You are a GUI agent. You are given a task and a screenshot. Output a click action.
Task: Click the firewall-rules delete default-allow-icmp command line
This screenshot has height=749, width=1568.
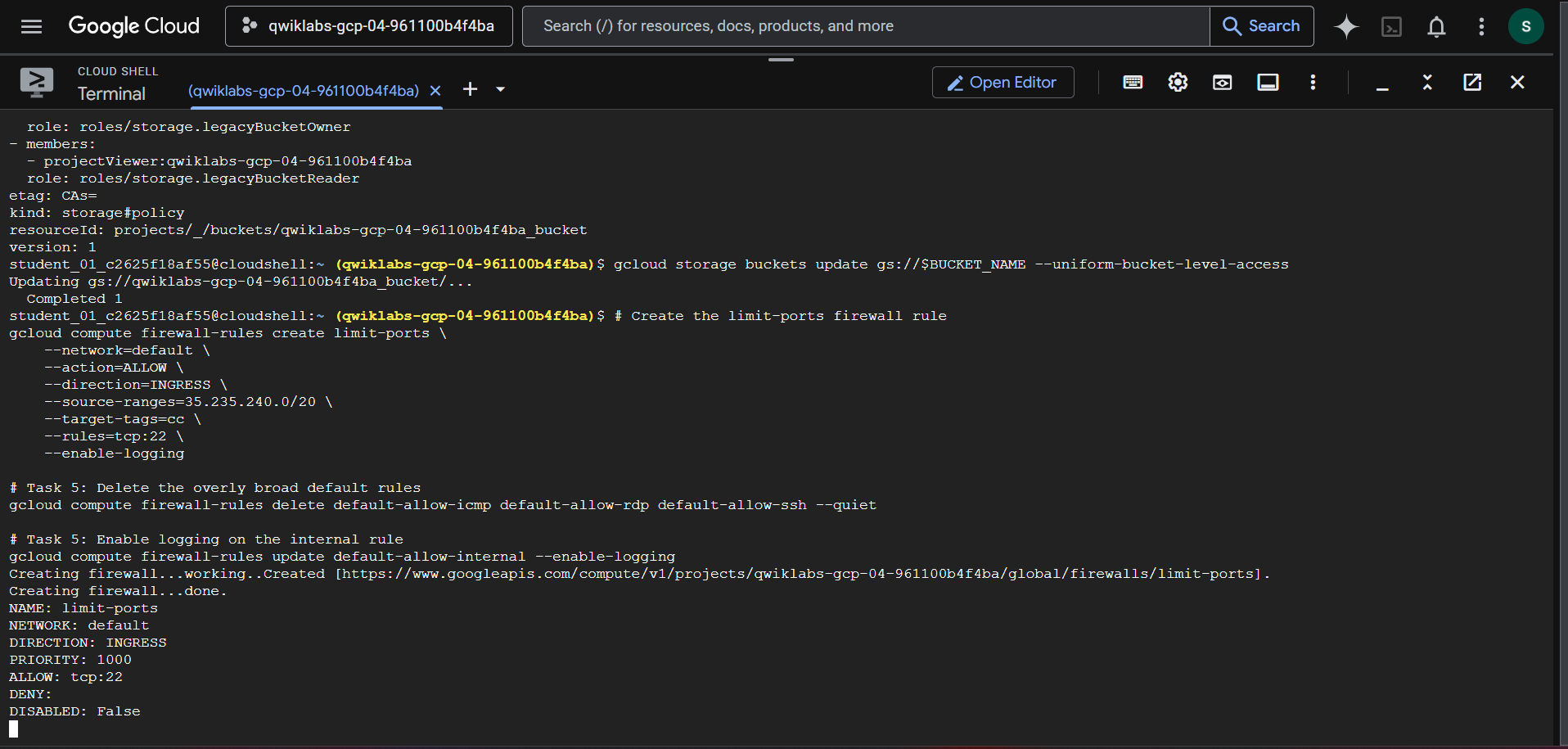pos(443,505)
